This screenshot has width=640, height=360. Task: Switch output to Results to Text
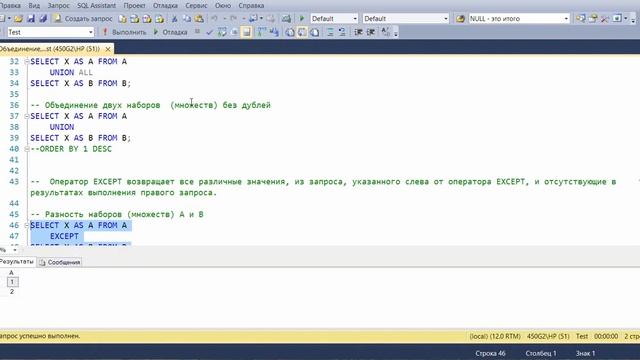(x=290, y=32)
